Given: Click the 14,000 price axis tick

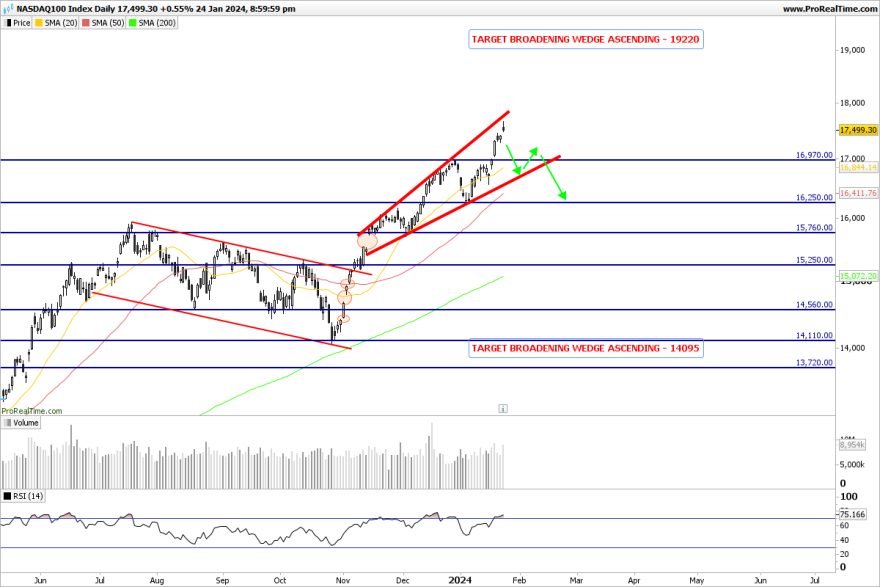Looking at the screenshot, I should [x=852, y=348].
